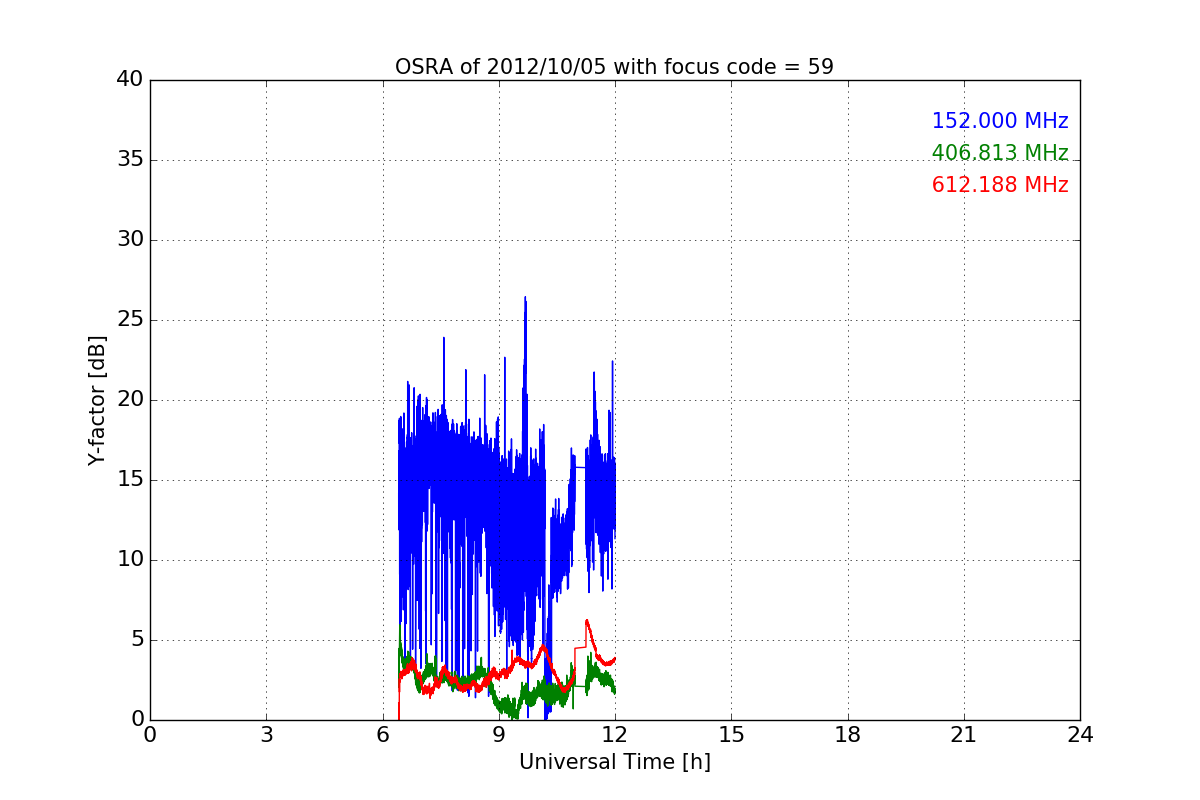Click x-axis tick value '15'

[x=731, y=735]
